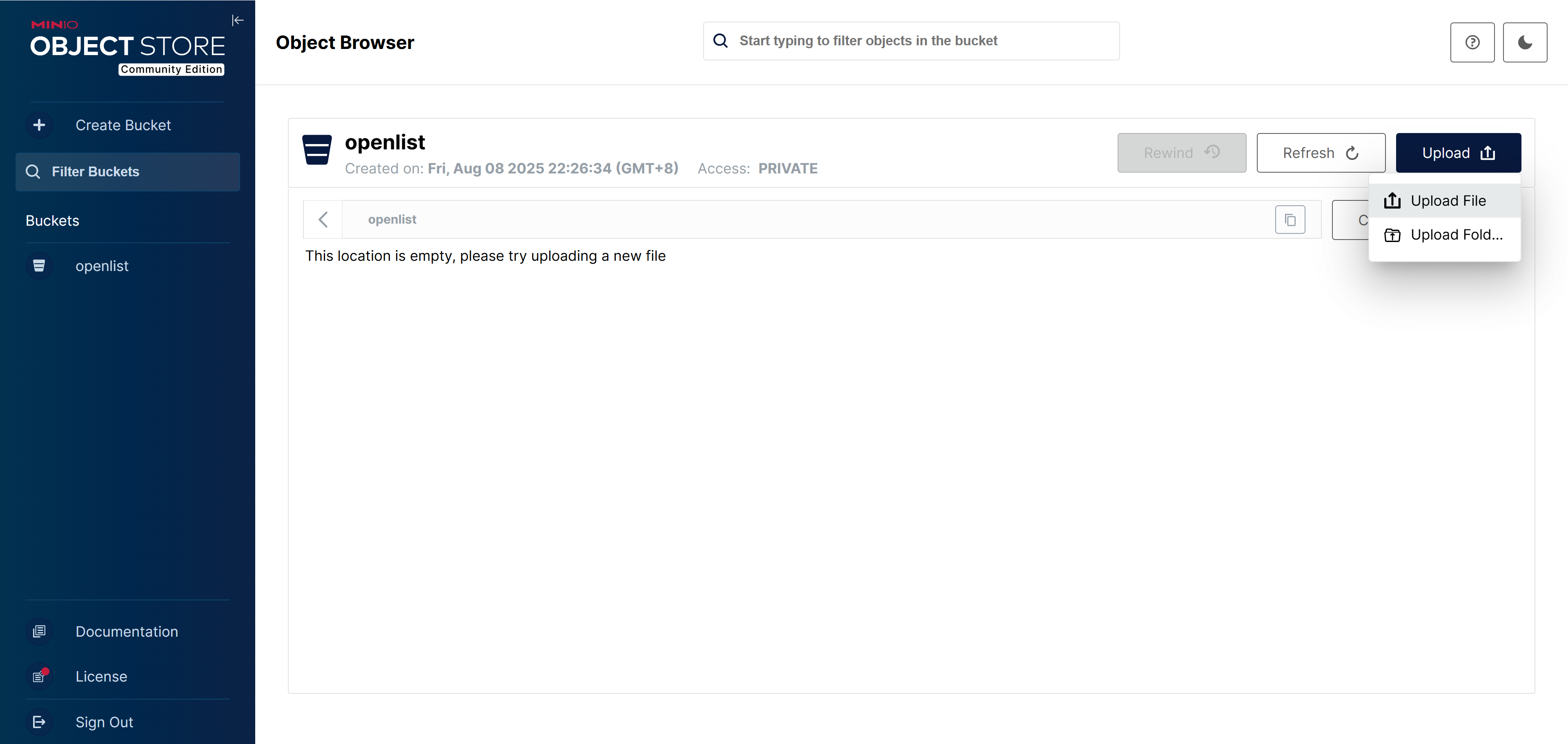Click the Community Edition badge
The width and height of the screenshot is (1568, 744).
pyautogui.click(x=171, y=69)
